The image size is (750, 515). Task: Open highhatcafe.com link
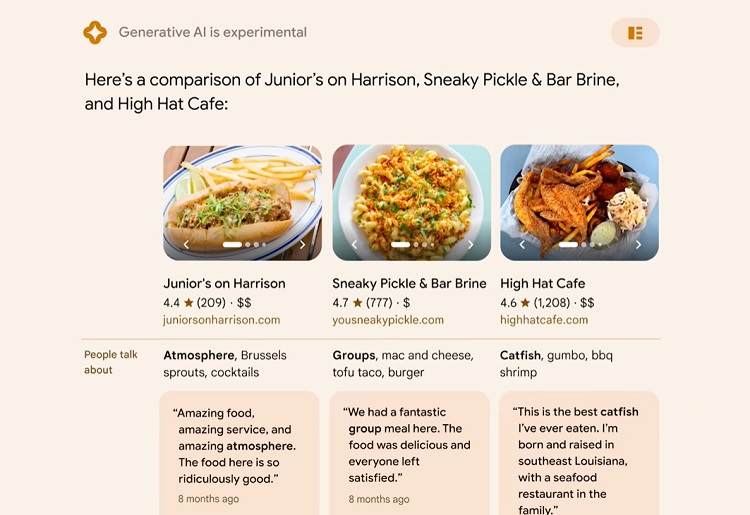pyautogui.click(x=544, y=320)
